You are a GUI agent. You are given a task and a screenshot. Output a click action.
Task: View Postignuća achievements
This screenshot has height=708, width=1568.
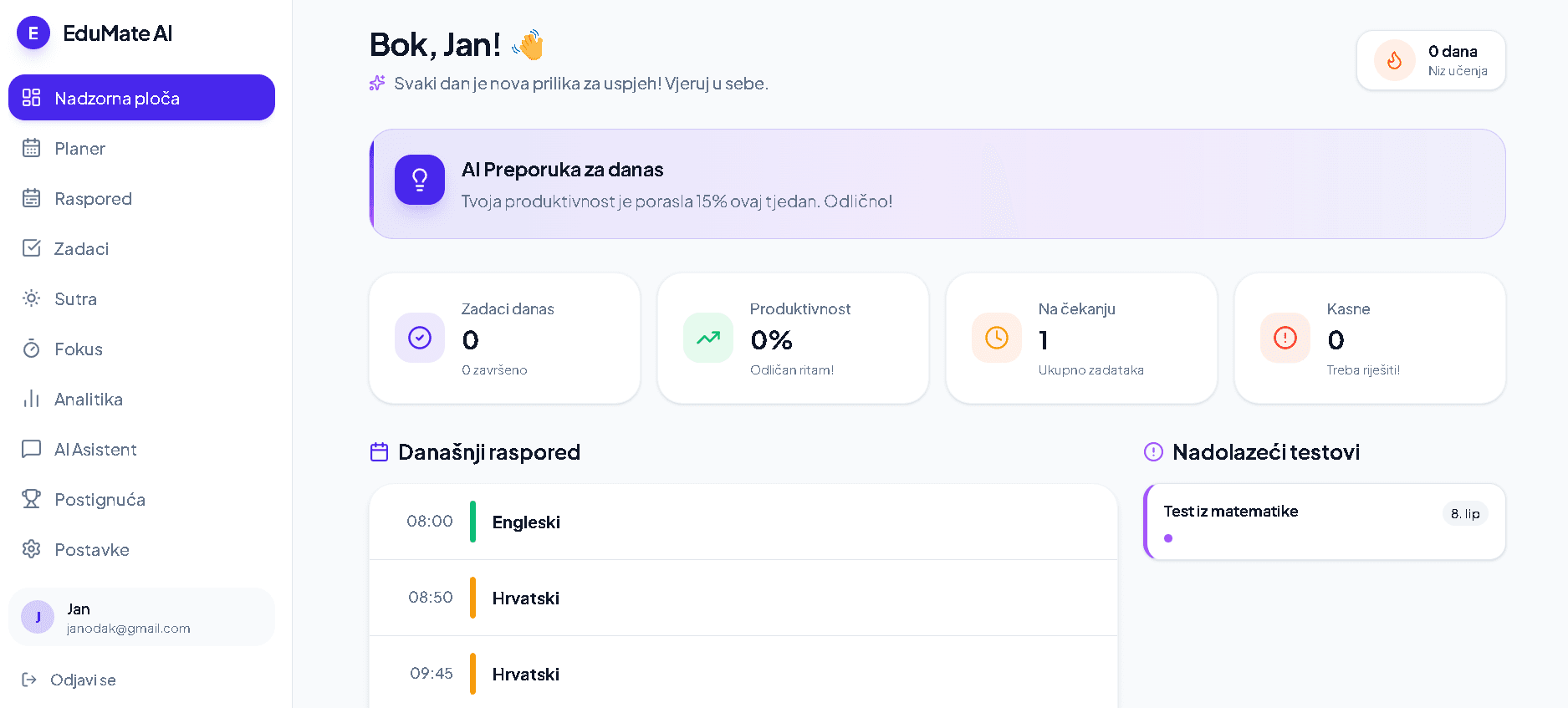pos(141,499)
